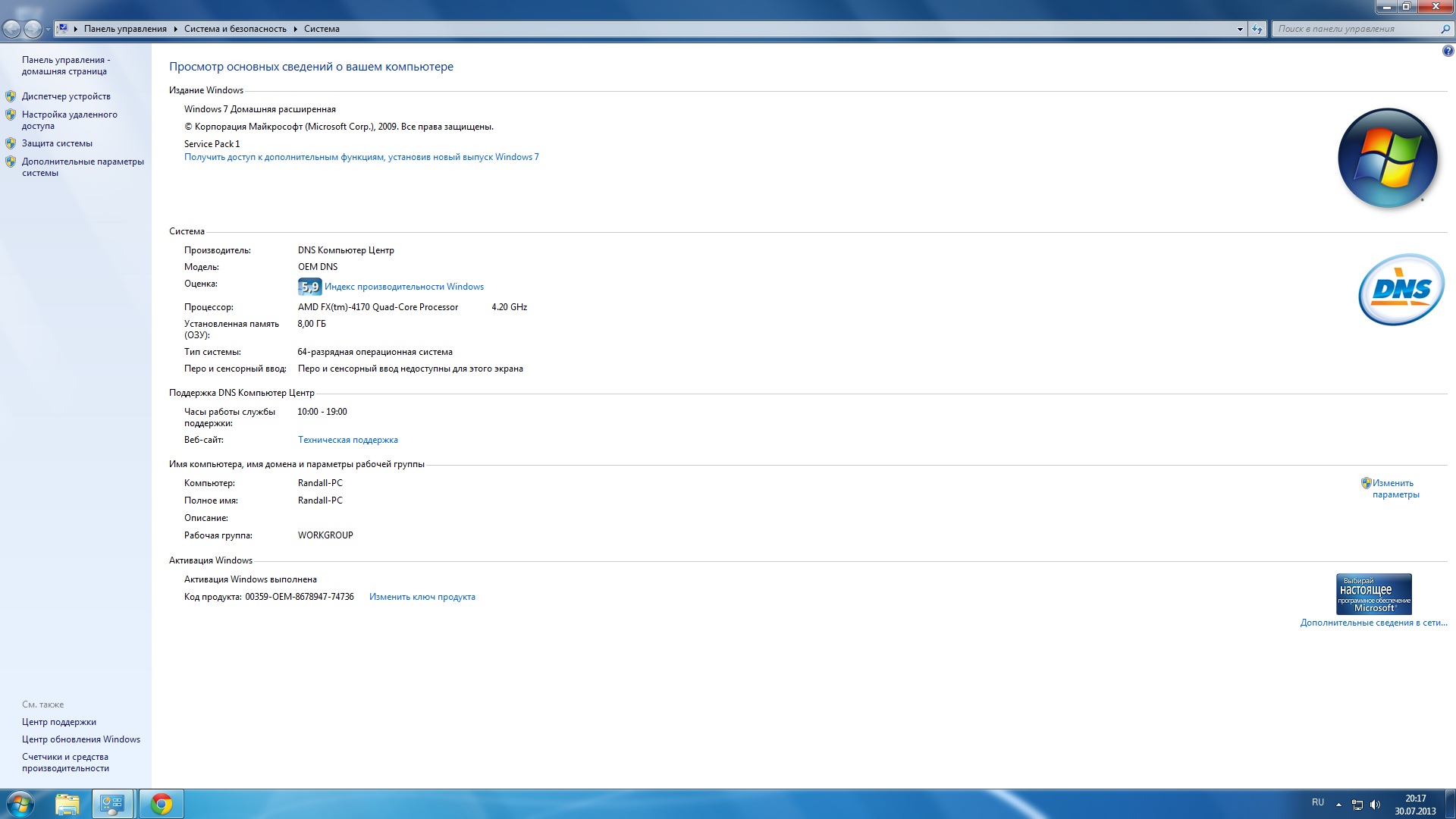Click the Изменить параметры link
The width and height of the screenshot is (1456, 819).
pos(1395,488)
